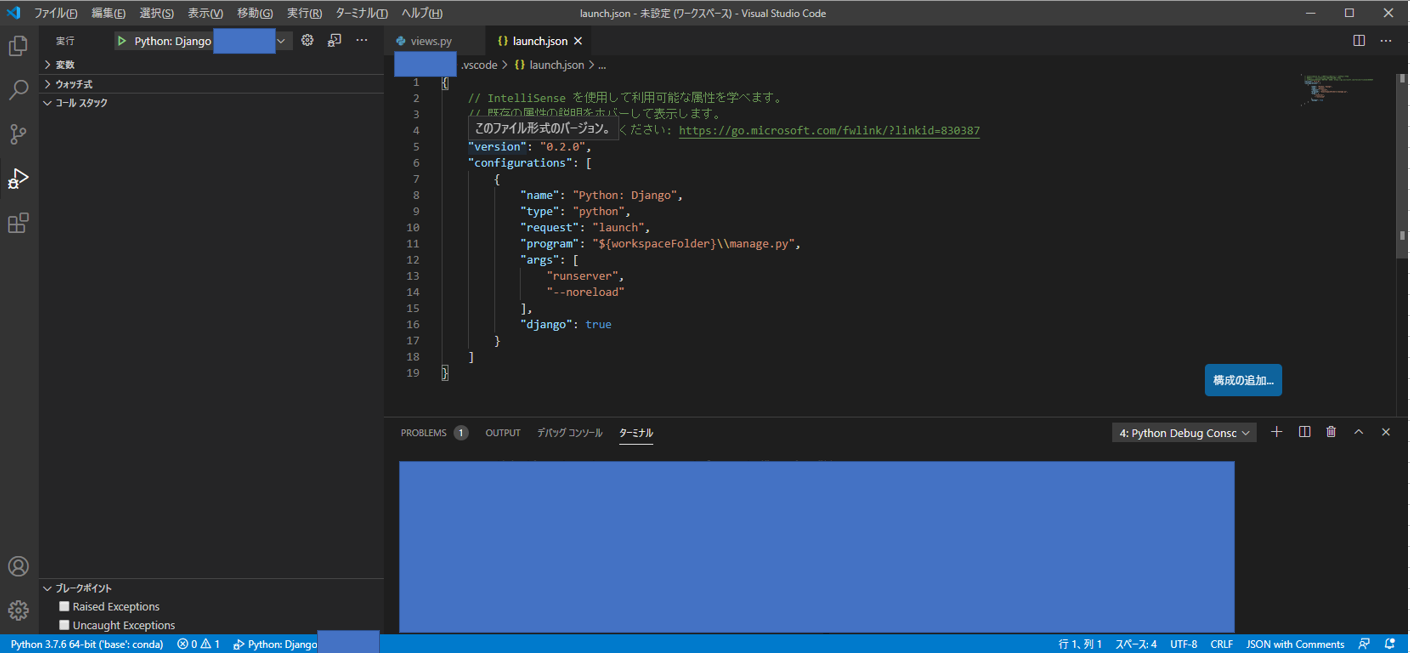The width and height of the screenshot is (1410, 653).
Task: Open the Run and Debug view
Action: coord(18,178)
